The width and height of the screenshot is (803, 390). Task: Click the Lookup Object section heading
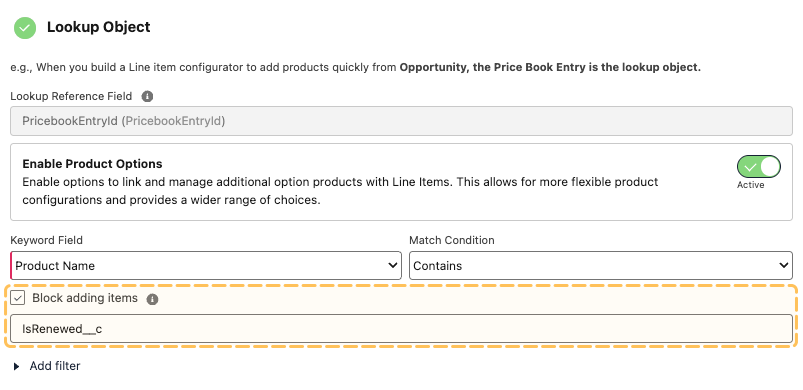99,27
